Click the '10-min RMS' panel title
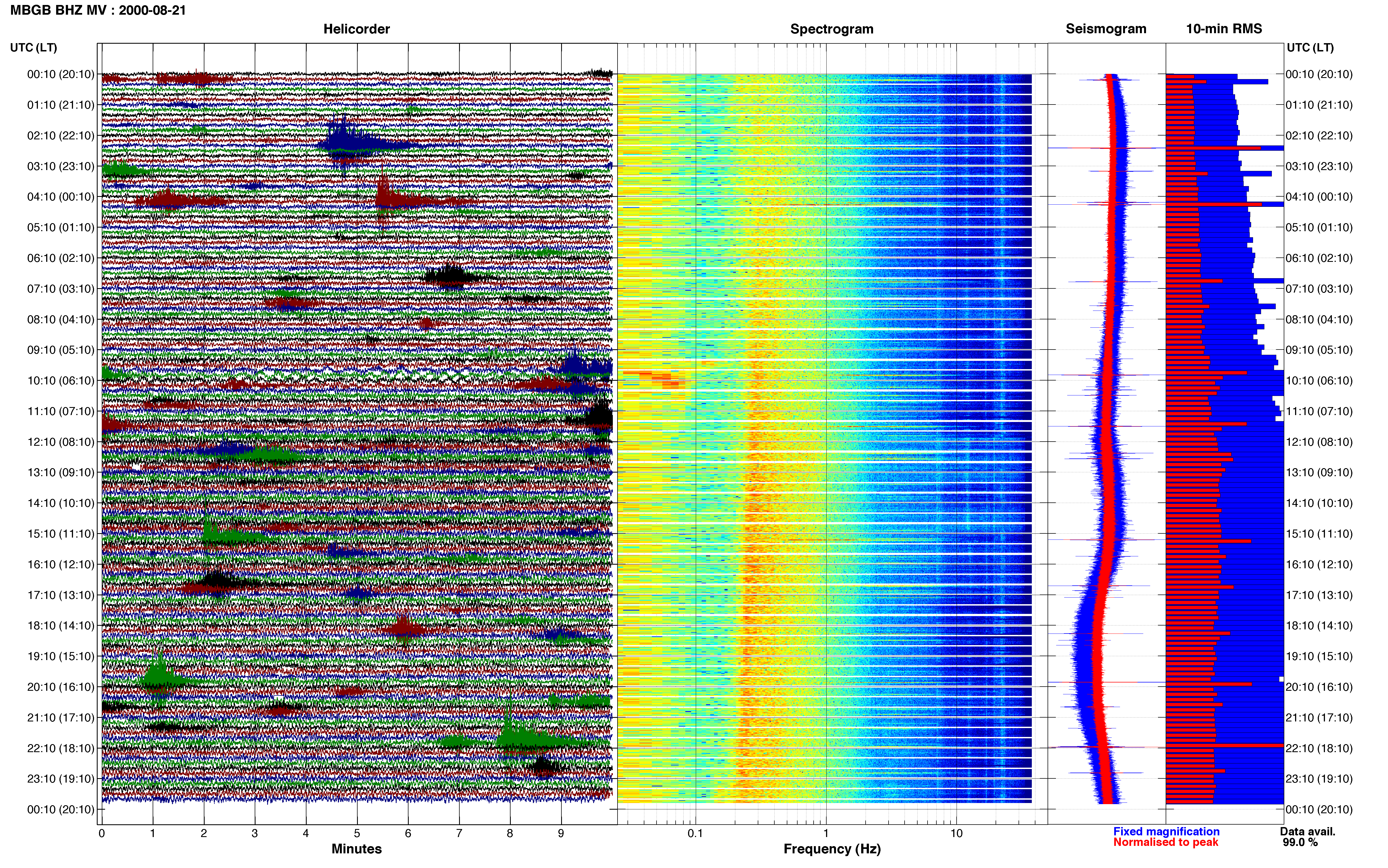 click(1224, 29)
